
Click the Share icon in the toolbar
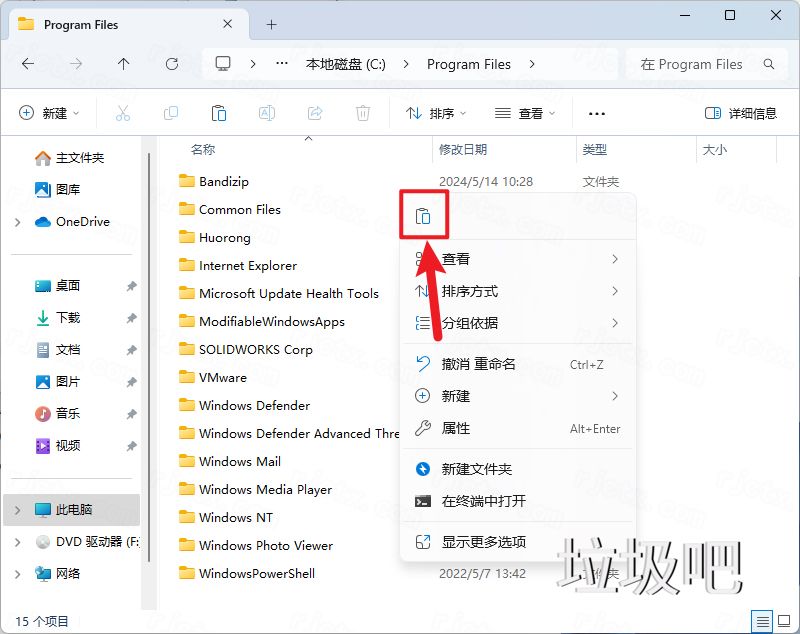[x=315, y=112]
